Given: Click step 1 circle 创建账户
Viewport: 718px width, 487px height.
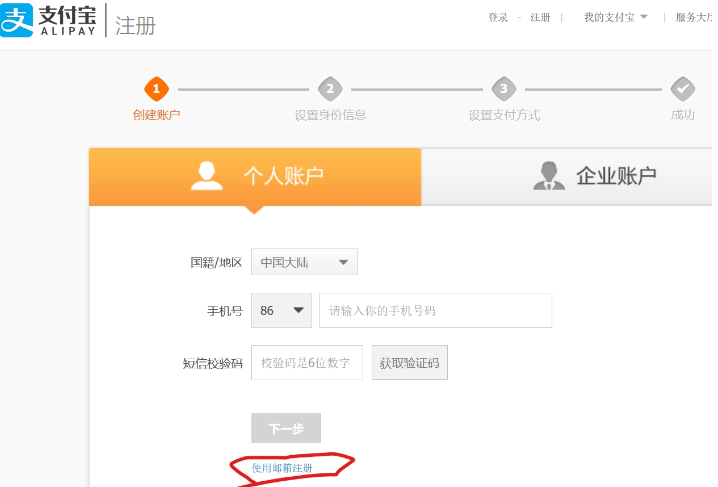Looking at the screenshot, I should coord(156,88).
